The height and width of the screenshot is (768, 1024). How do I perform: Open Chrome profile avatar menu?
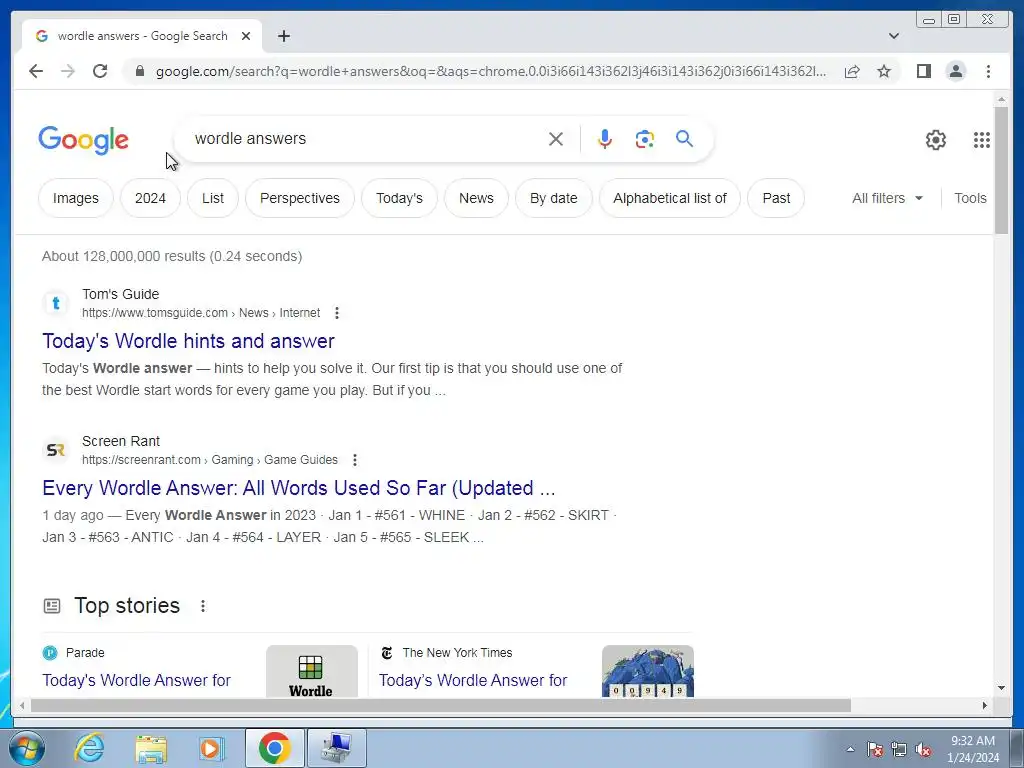(x=956, y=71)
